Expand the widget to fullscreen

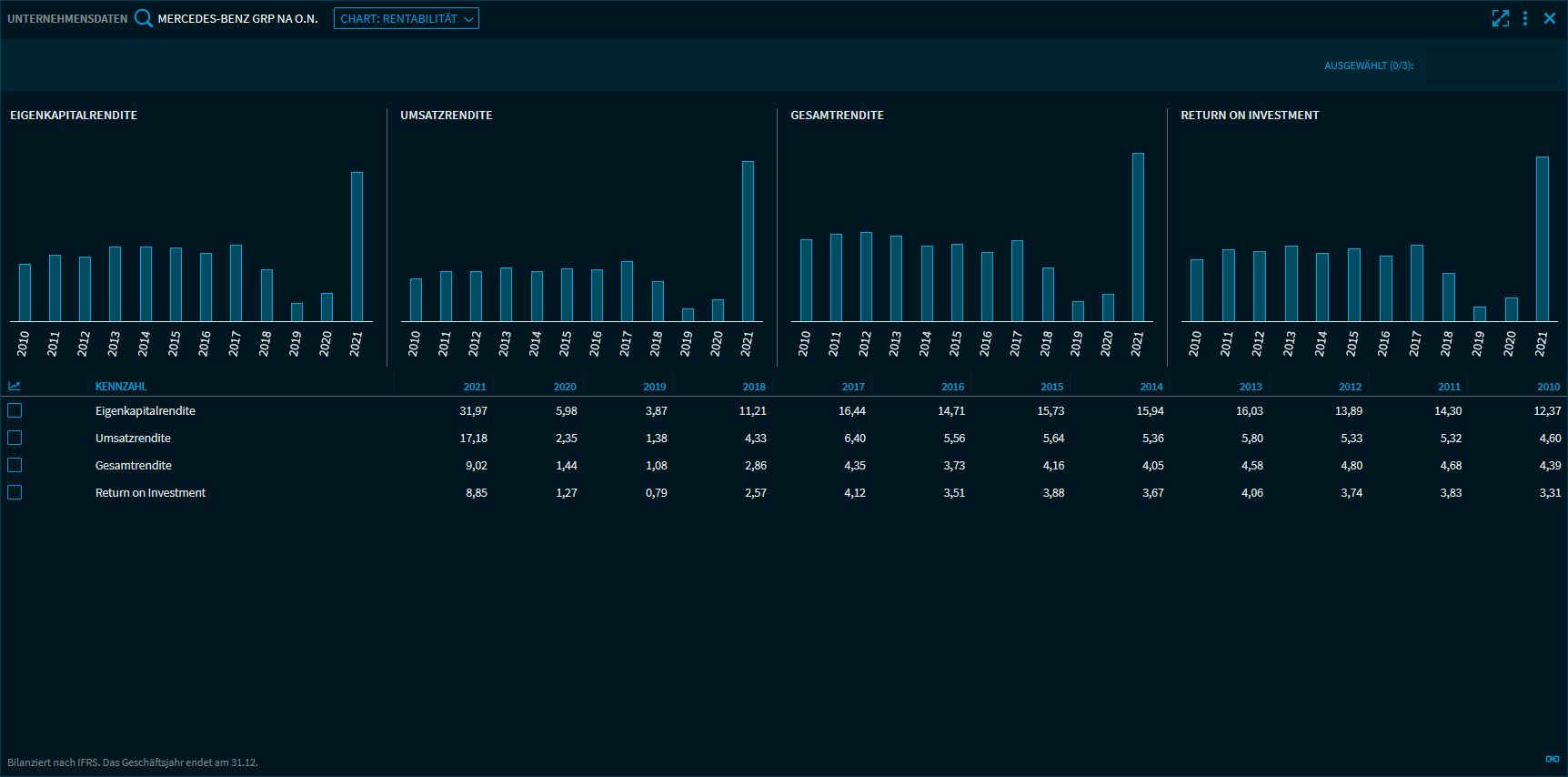click(x=1501, y=18)
